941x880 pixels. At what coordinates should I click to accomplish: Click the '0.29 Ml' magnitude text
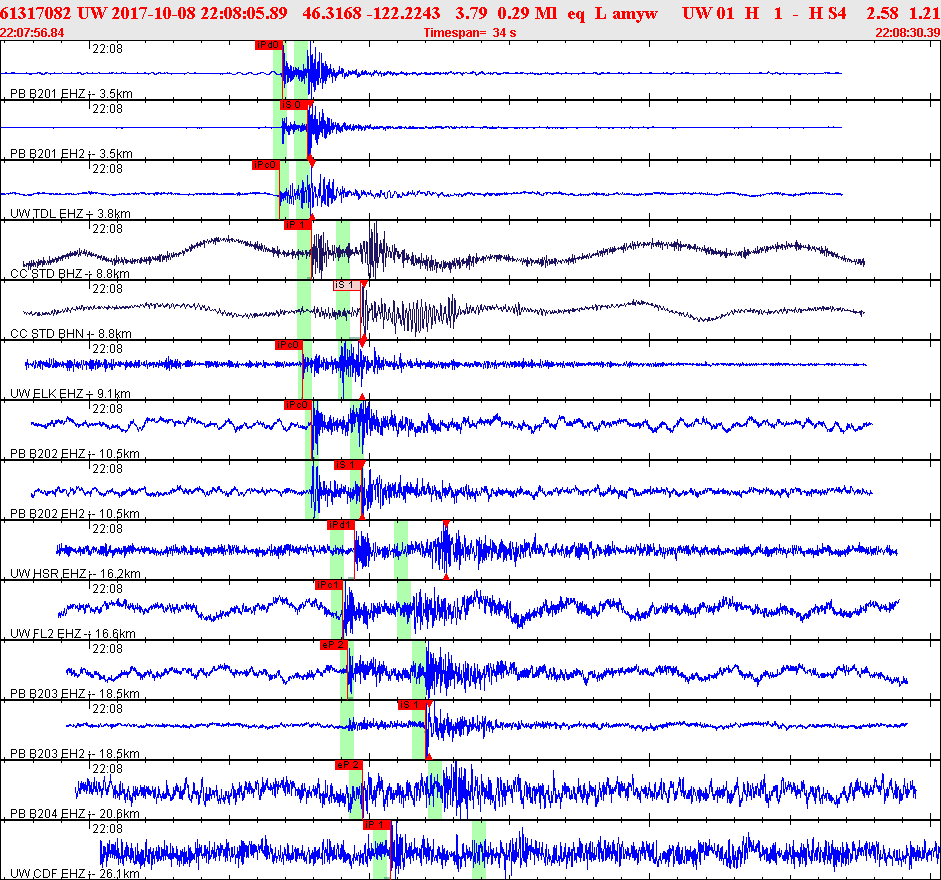click(527, 13)
